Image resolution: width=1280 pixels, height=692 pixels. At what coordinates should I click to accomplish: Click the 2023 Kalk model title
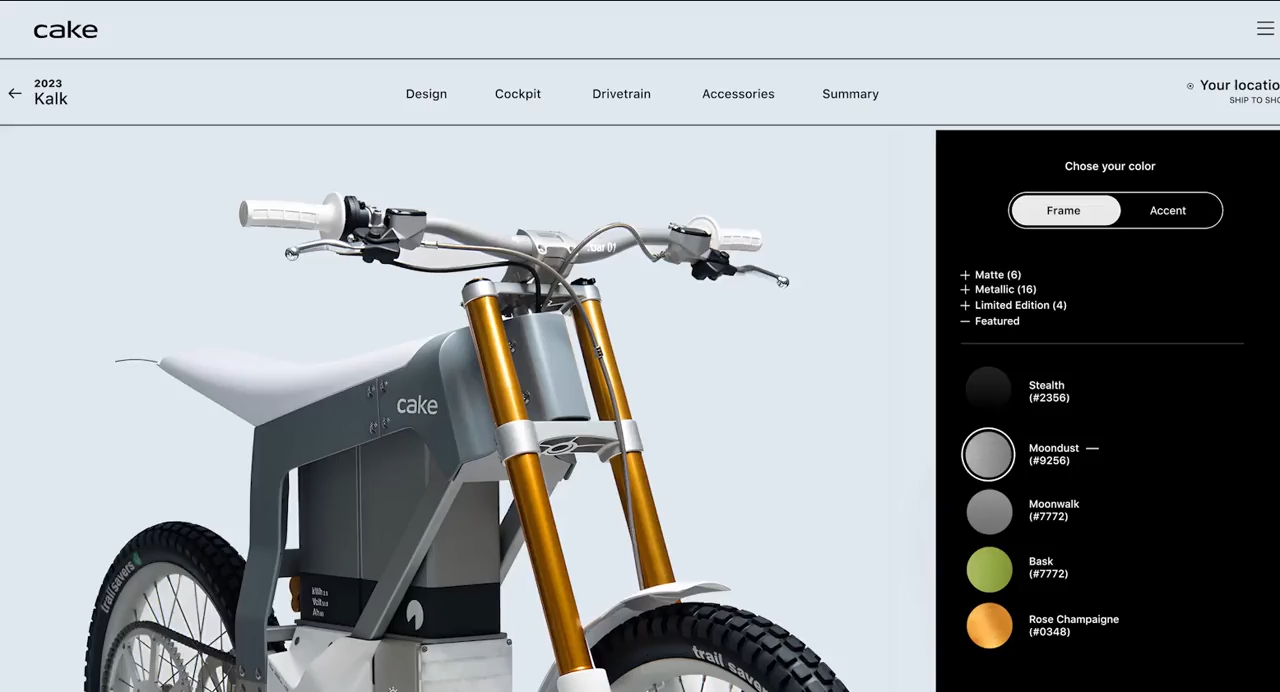(51, 93)
